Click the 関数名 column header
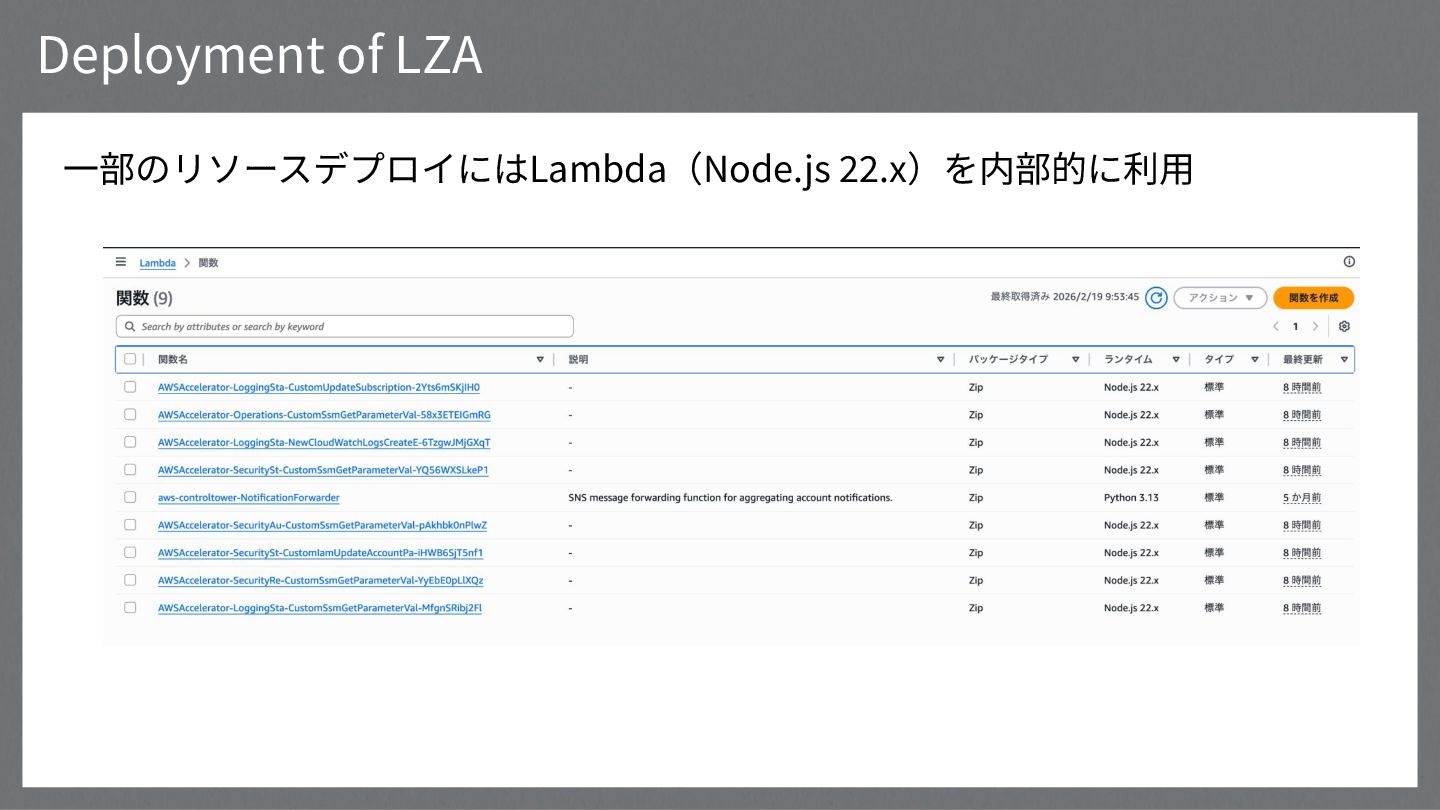 click(173, 359)
